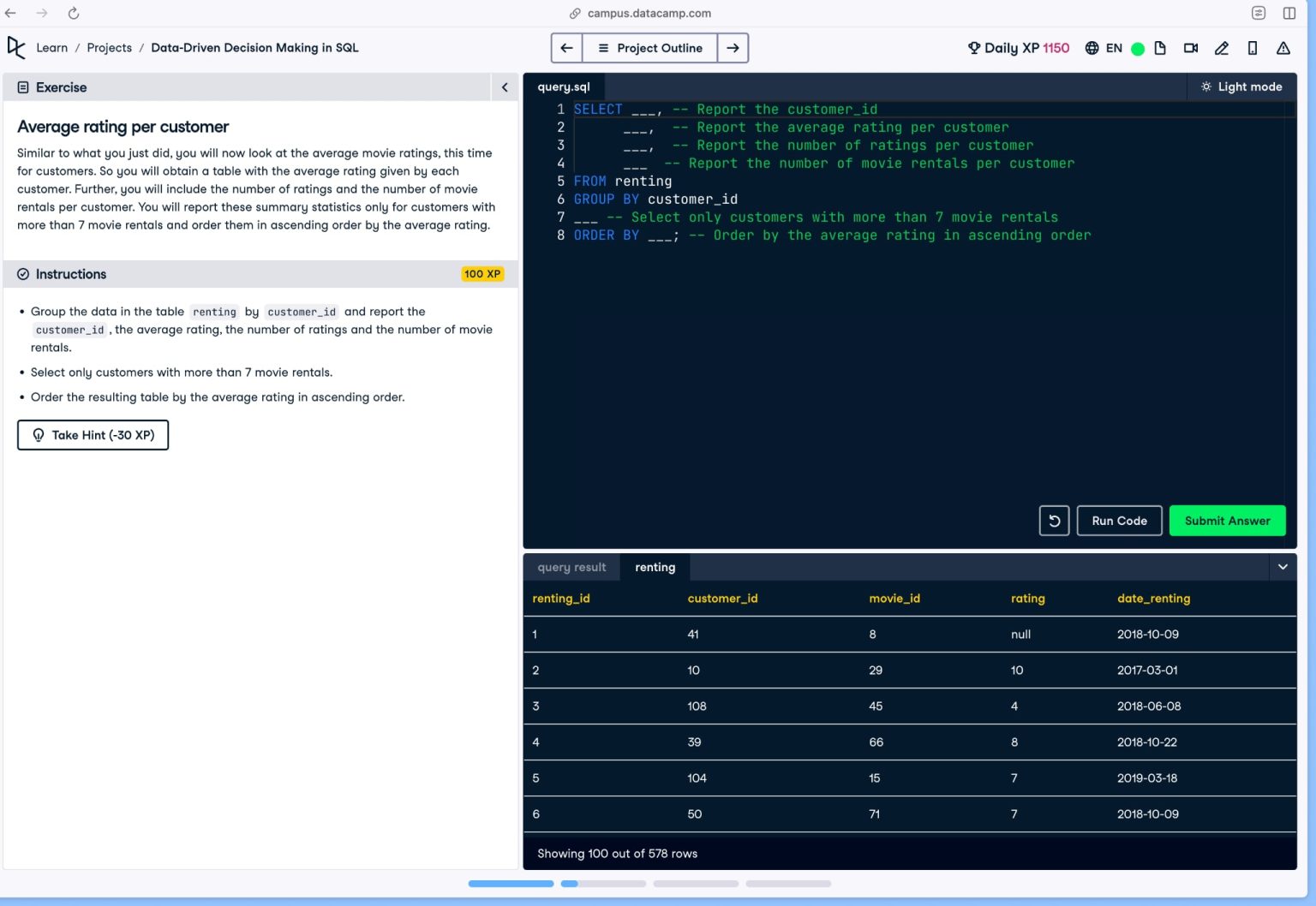Collapse the Exercise panel chevron

pyautogui.click(x=505, y=87)
